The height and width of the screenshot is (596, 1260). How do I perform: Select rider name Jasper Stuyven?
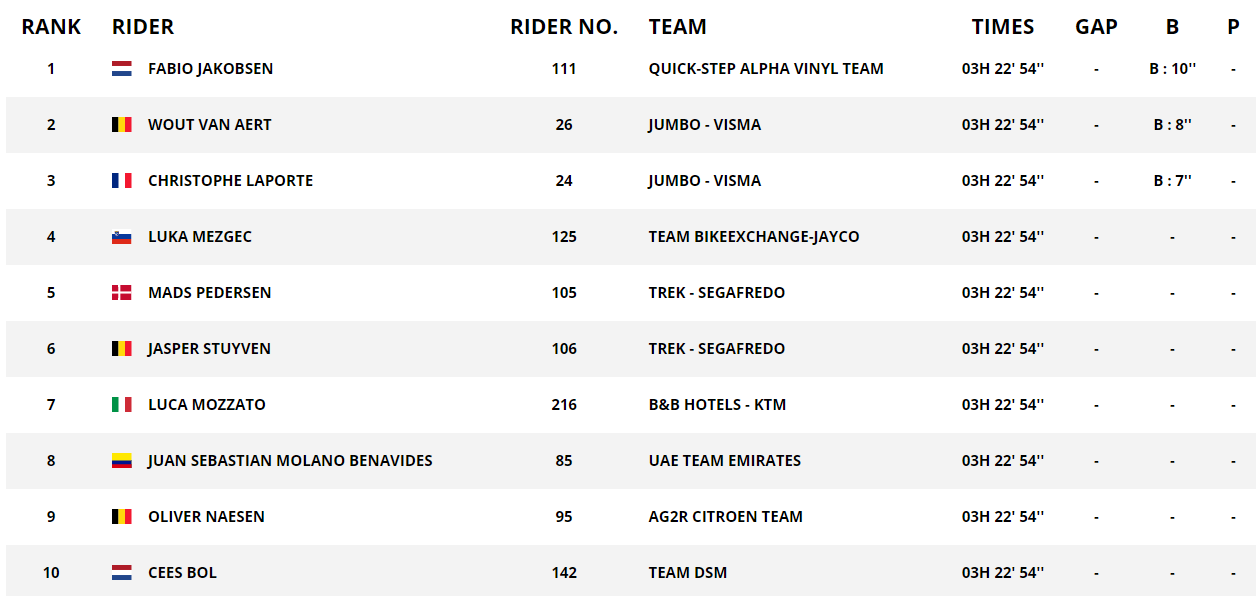tap(209, 349)
